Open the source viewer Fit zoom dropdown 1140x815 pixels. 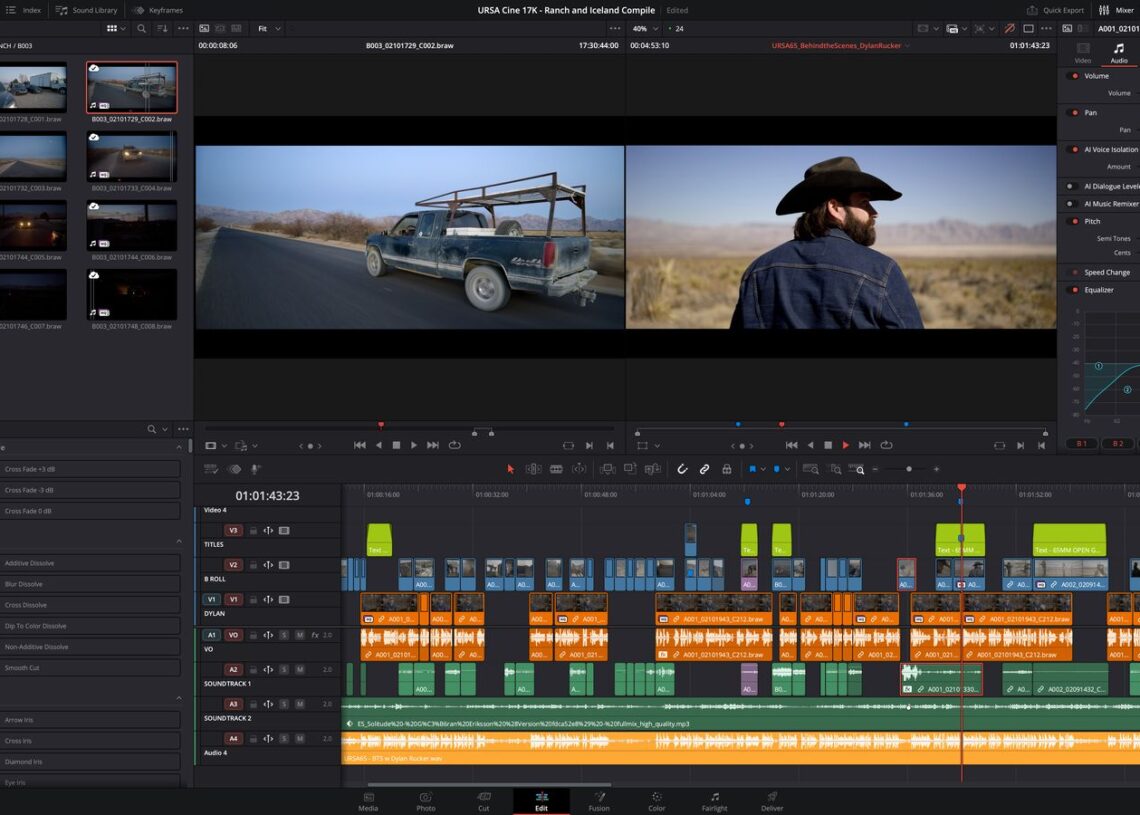269,28
